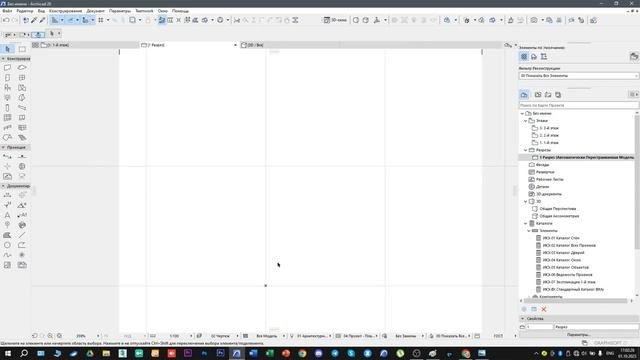Screen dimensions: 640x360
Task: Select the Column tool
Action: coord(7,108)
